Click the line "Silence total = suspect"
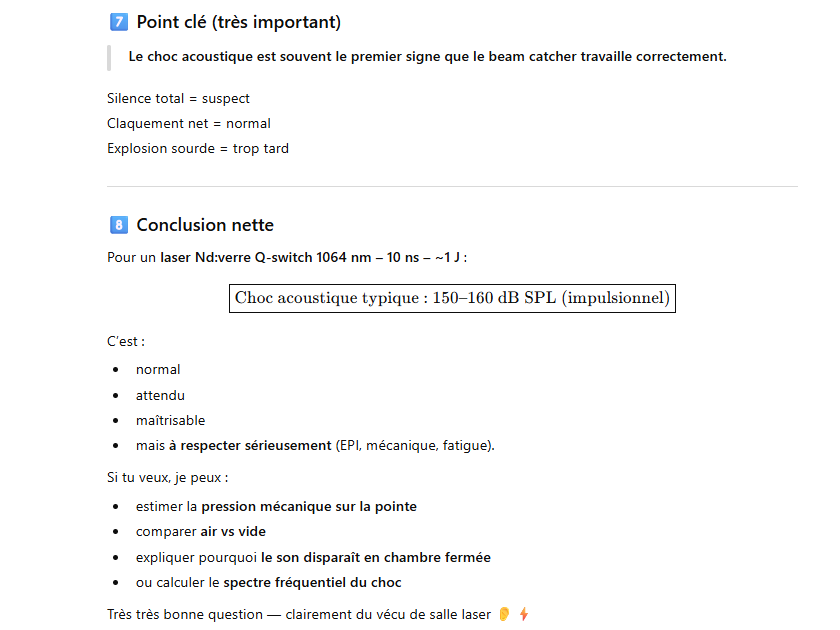 tap(178, 98)
